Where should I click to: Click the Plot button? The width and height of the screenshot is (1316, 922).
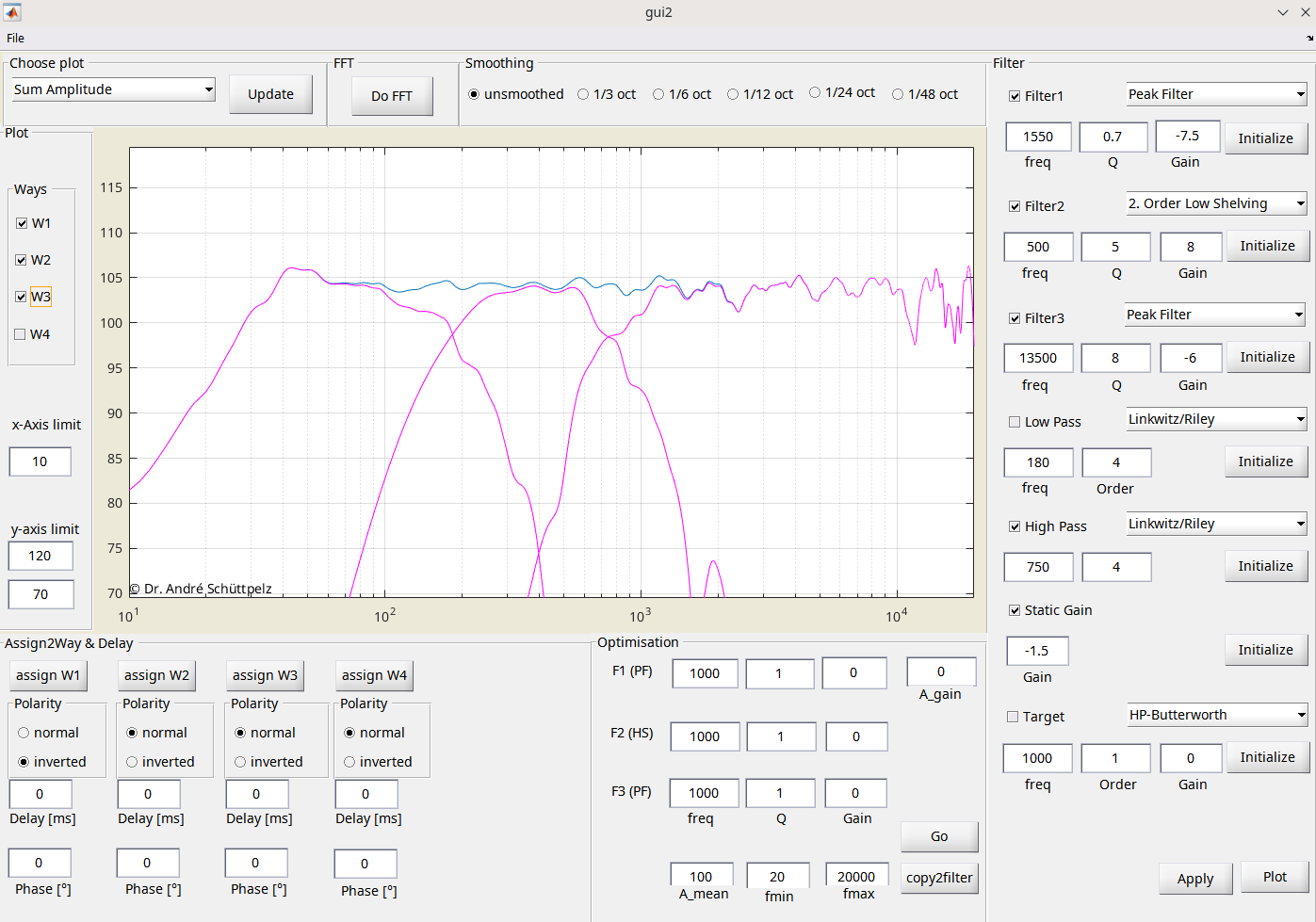(1275, 877)
